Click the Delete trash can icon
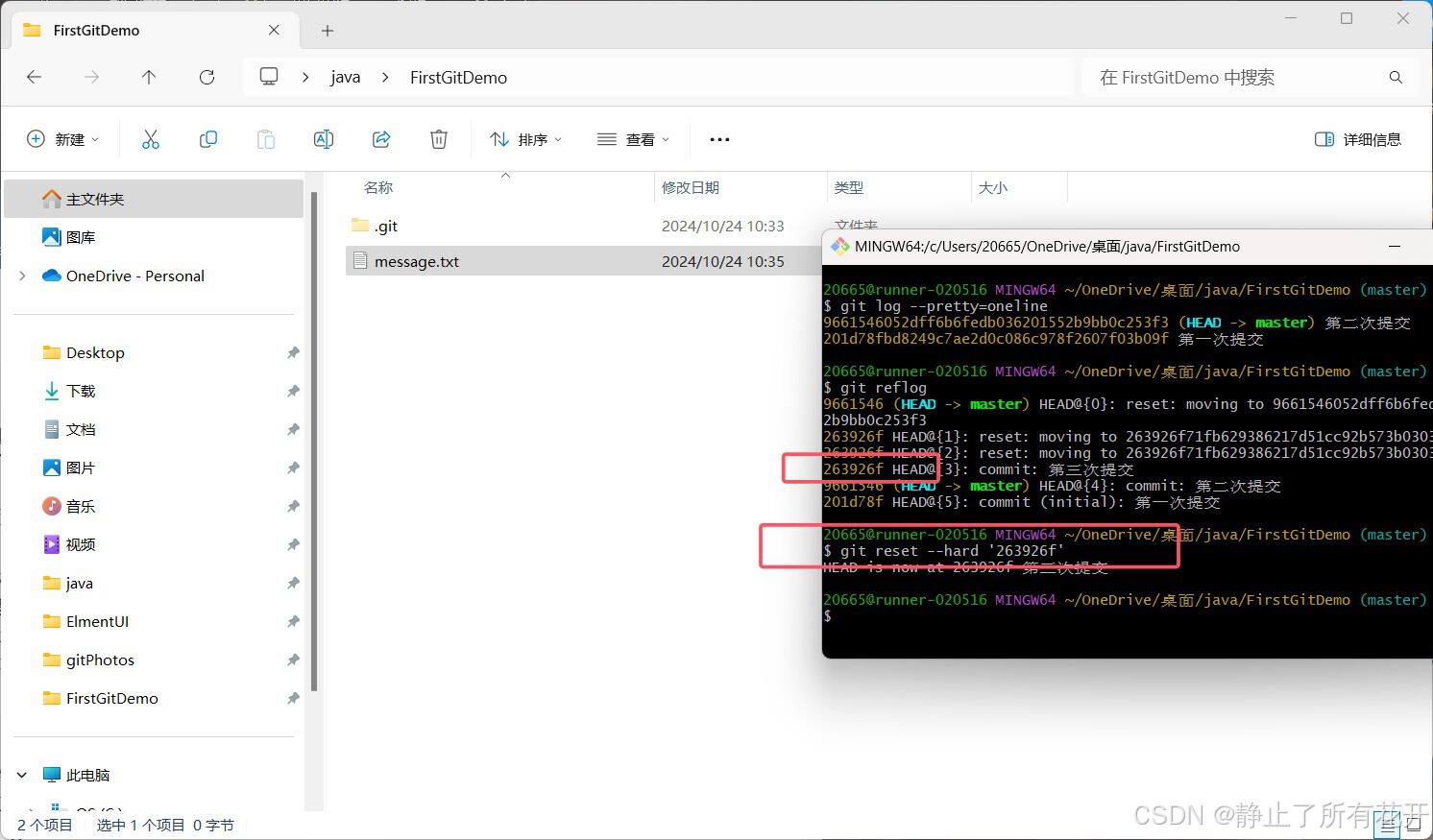 (x=439, y=139)
